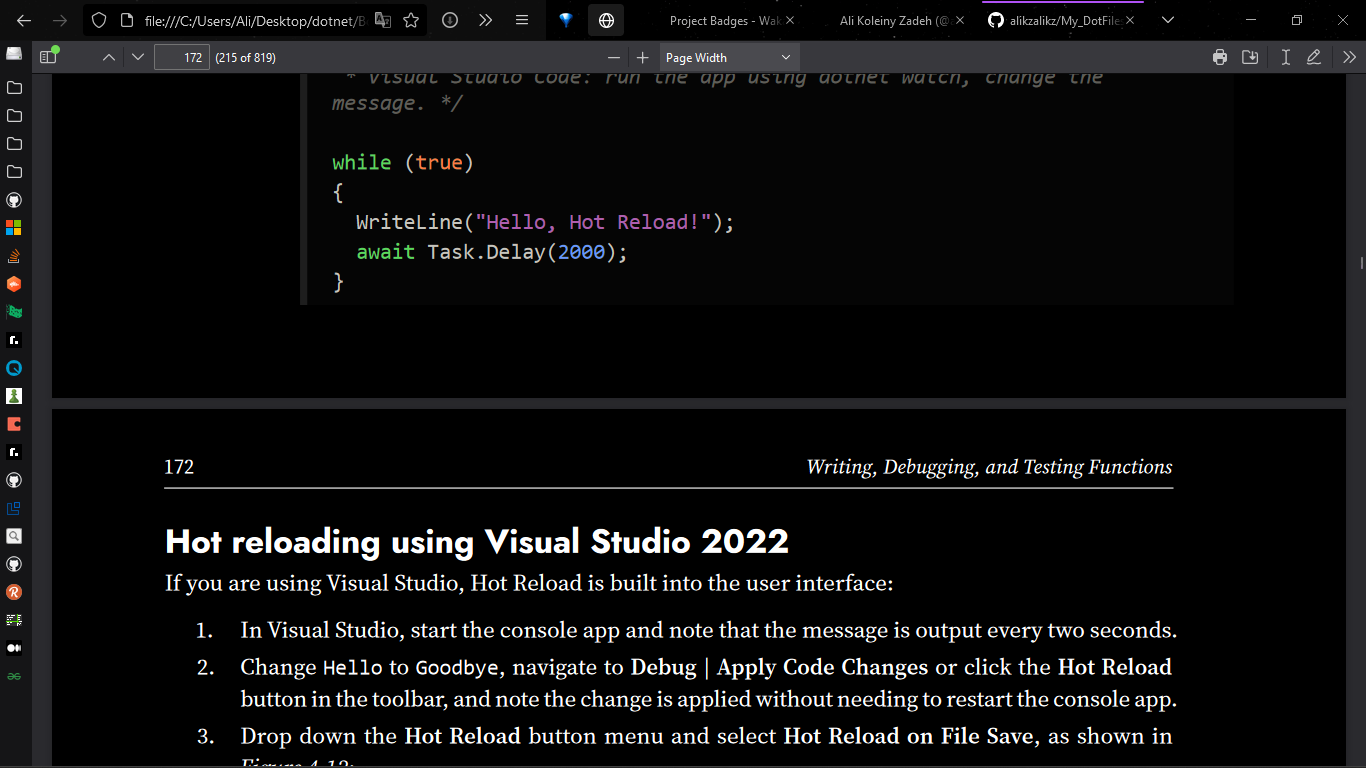1366x768 pixels.
Task: Open the topmost folder bookmark in the sidebar
Action: 14,88
